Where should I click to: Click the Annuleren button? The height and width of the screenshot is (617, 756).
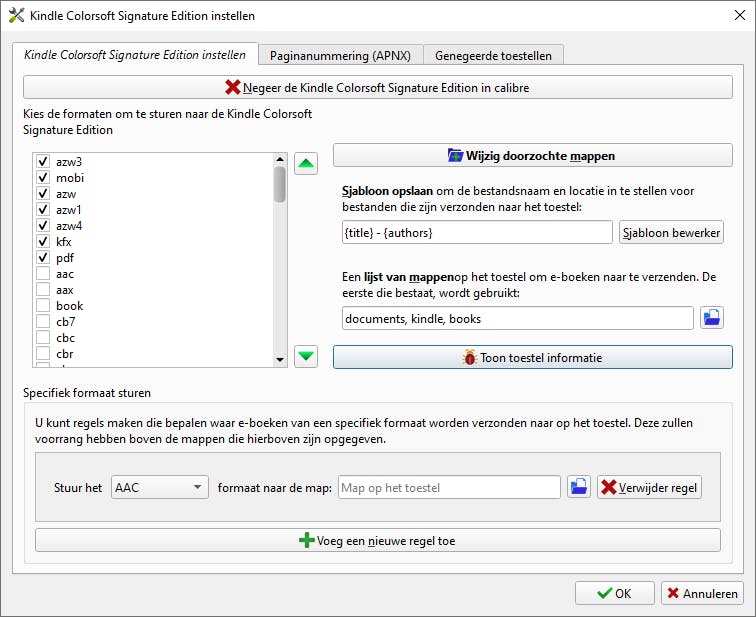pos(702,593)
